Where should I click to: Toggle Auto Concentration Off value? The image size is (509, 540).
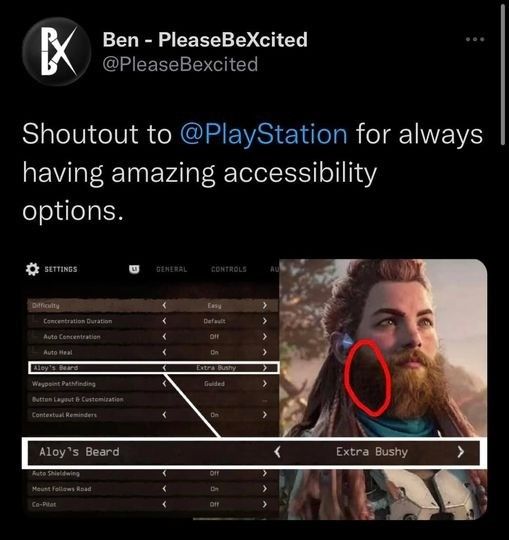click(214, 336)
